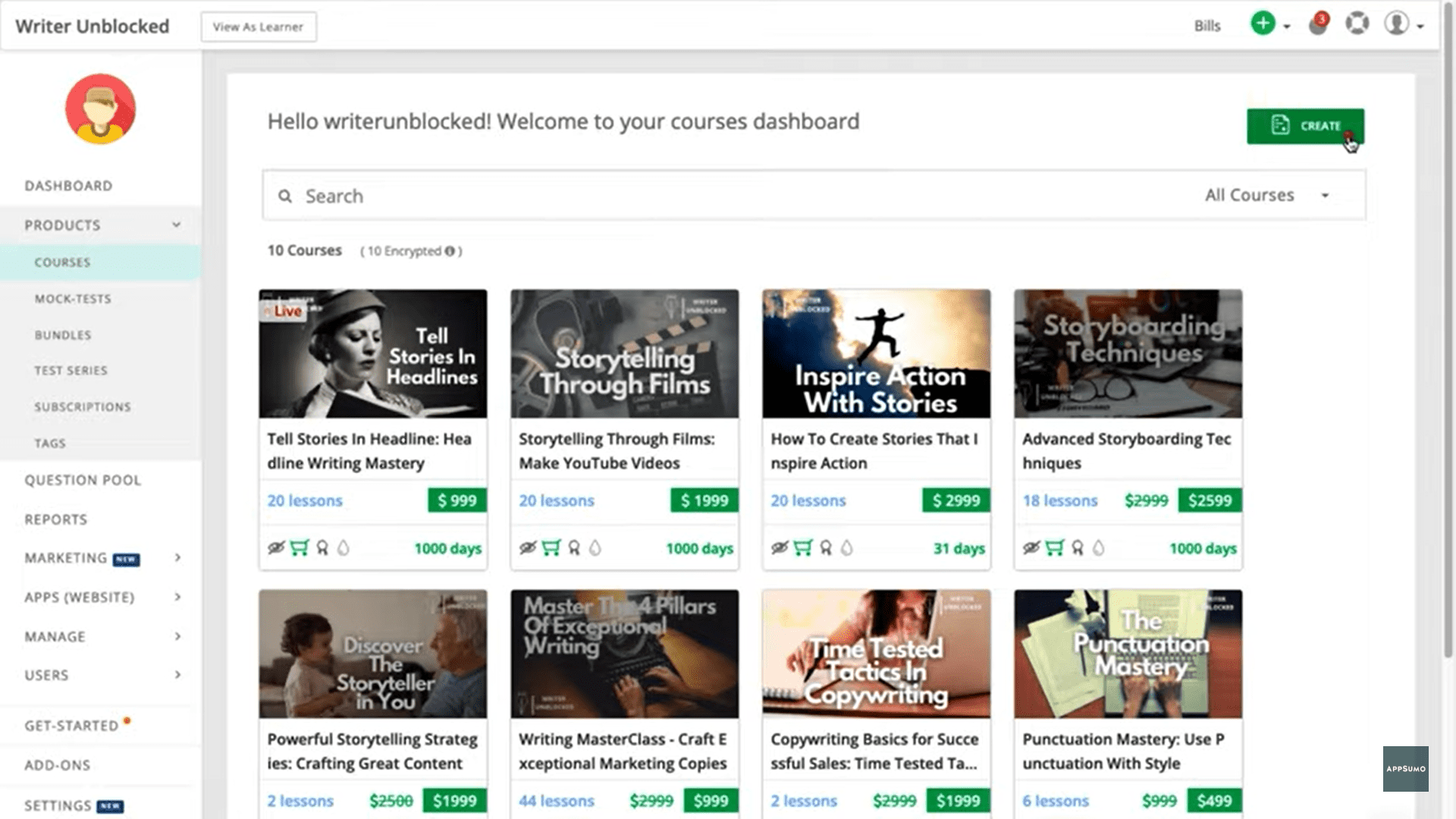Click the user/affiliate icon on How To Create Stories

point(825,547)
